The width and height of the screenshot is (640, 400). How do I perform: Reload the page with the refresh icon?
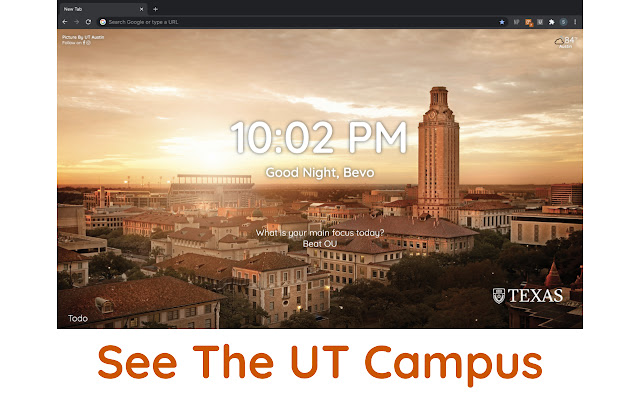tap(88, 22)
